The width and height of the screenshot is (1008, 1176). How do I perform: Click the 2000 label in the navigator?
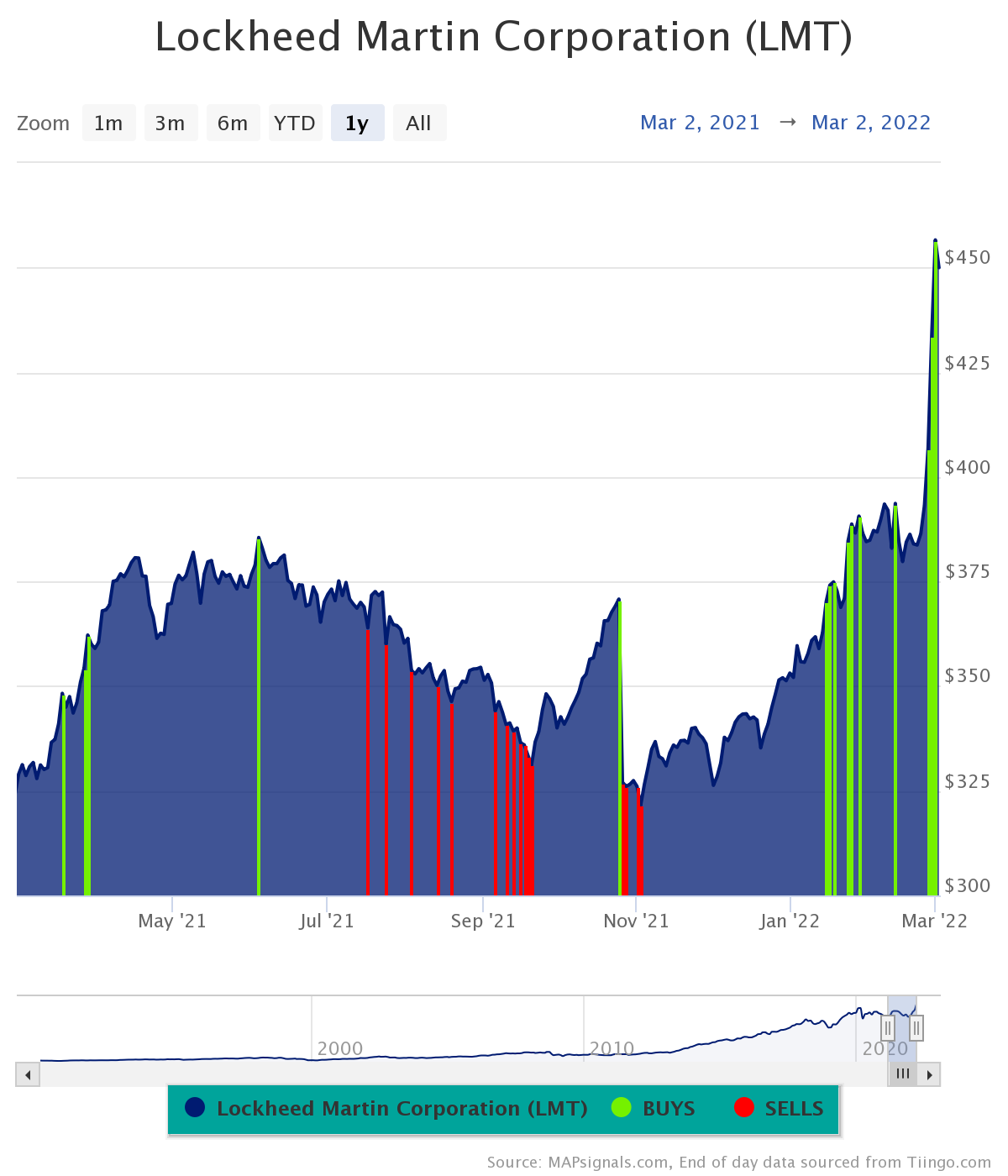pos(340,1048)
